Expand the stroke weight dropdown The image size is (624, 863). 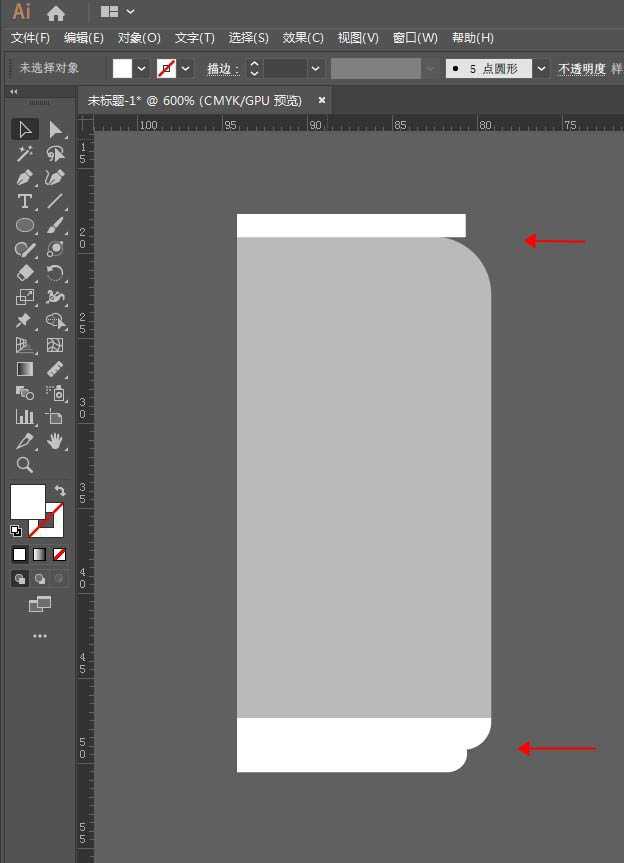pos(316,69)
